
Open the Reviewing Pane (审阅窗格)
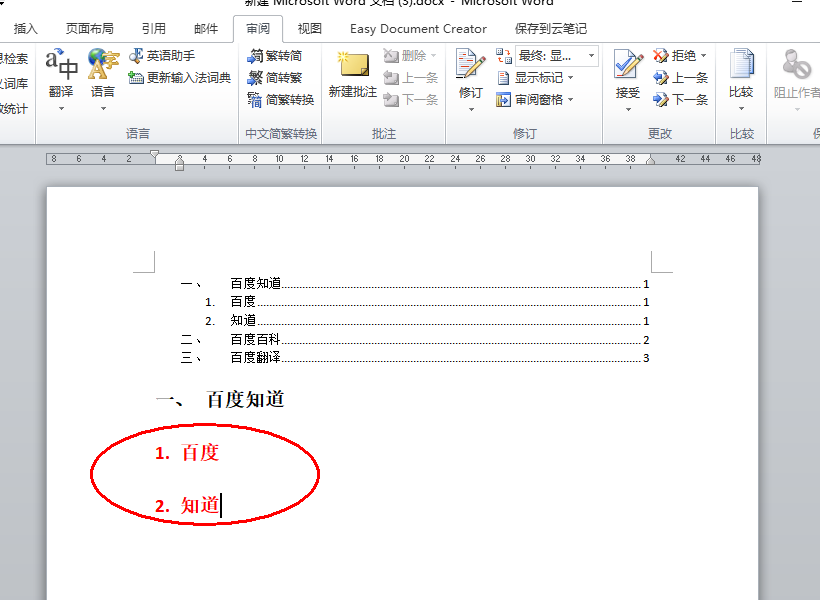coord(530,99)
